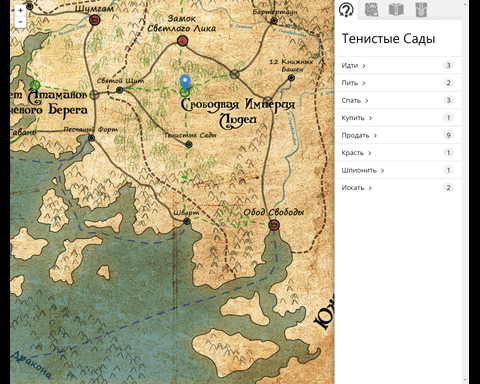Click the black town marker at the map's top-left corner
This screenshot has height=384, width=480.
click(30, 6)
